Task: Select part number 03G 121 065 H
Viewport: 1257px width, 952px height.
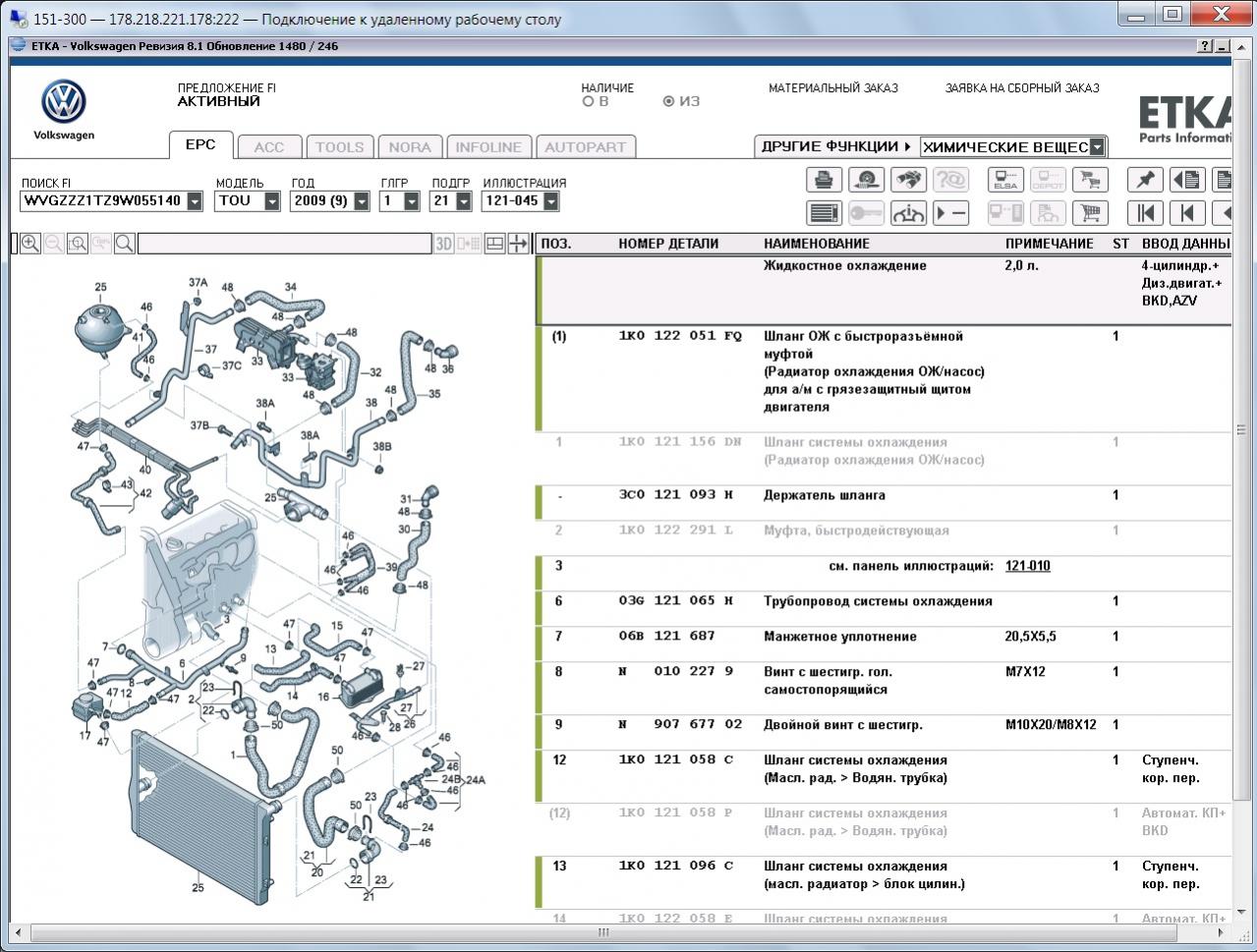Action: coord(676,601)
